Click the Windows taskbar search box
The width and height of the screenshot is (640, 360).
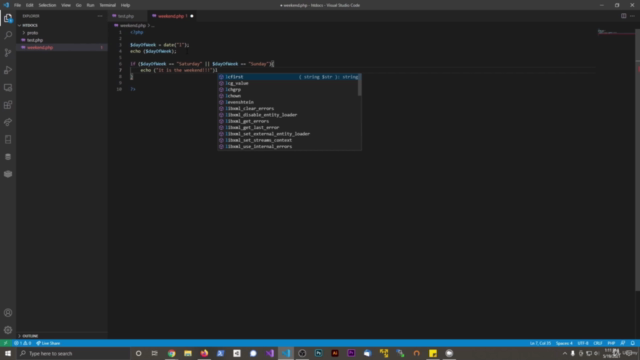coord(73,353)
